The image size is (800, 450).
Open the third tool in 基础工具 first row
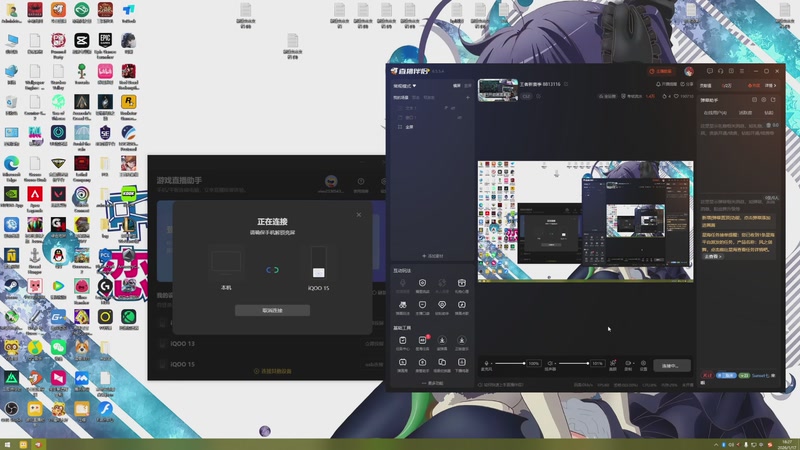coord(442,343)
